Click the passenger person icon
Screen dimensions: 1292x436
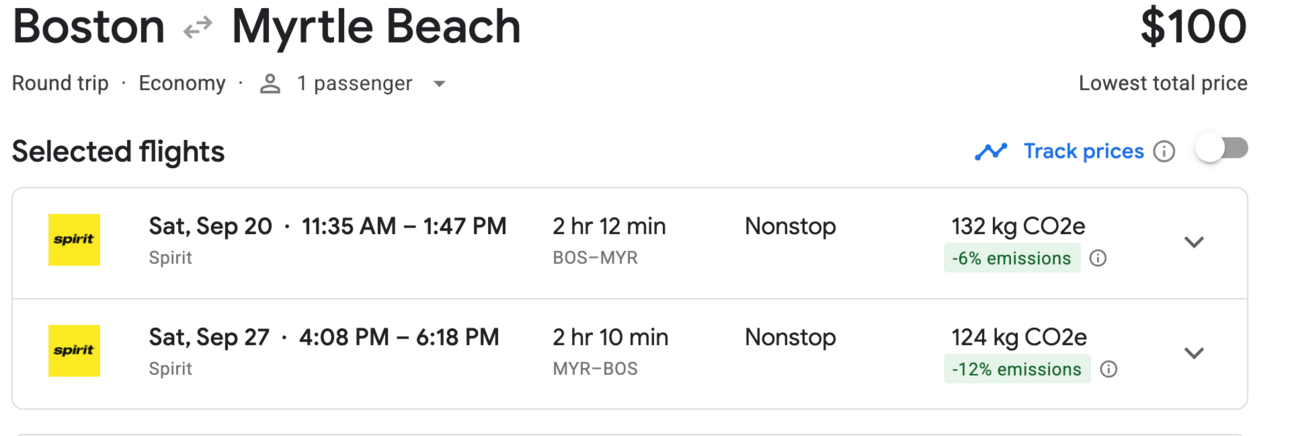(x=270, y=84)
